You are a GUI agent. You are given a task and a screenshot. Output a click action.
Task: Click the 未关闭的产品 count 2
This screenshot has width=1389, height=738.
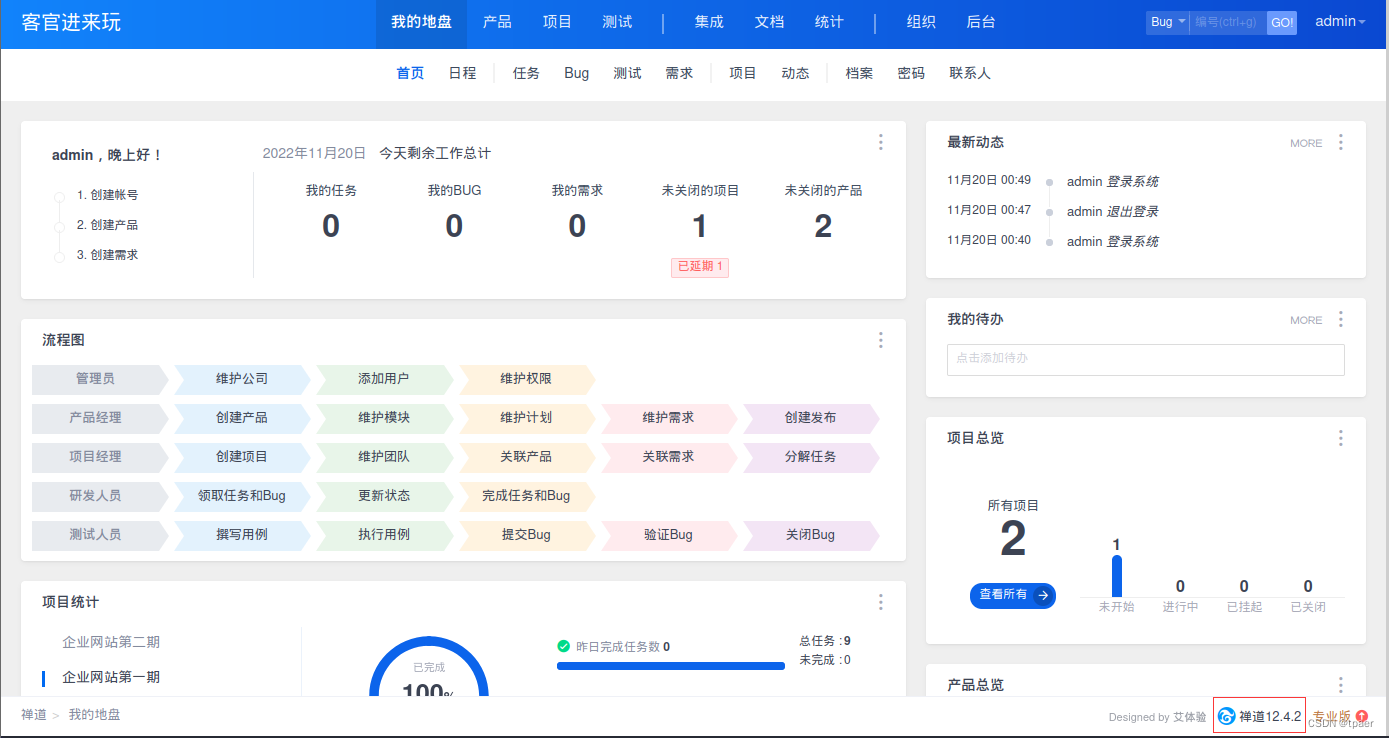(x=823, y=226)
